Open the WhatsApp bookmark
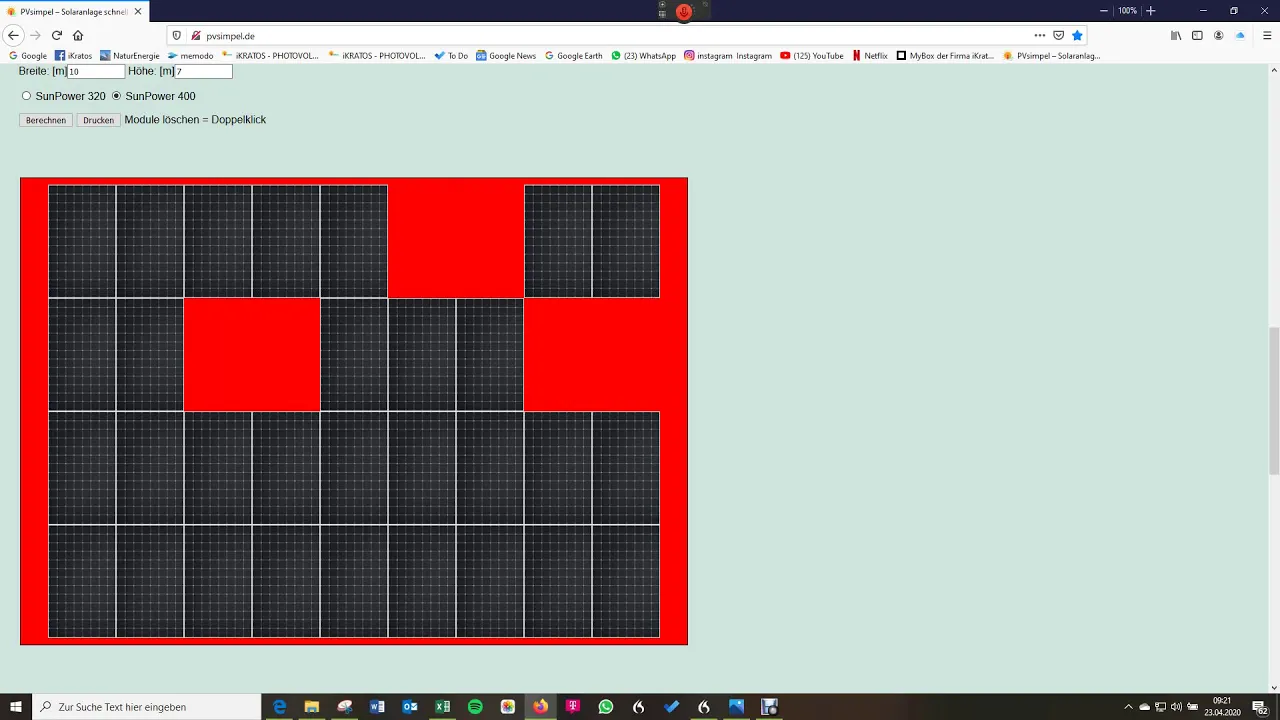 point(643,56)
